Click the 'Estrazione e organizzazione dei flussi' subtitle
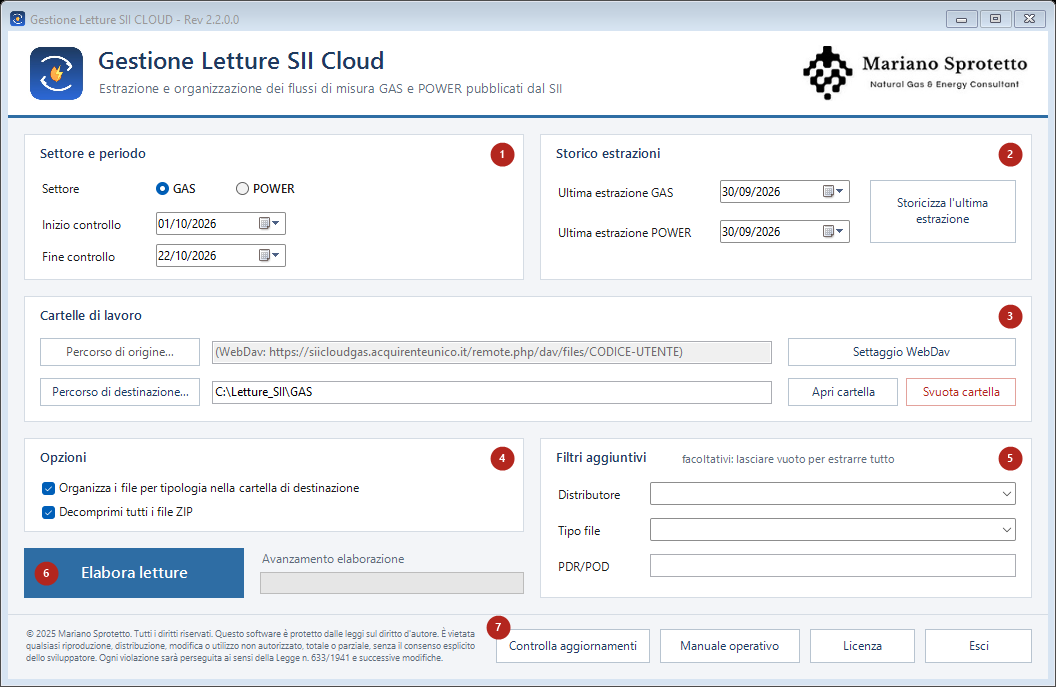This screenshot has height=687, width=1056. (331, 88)
